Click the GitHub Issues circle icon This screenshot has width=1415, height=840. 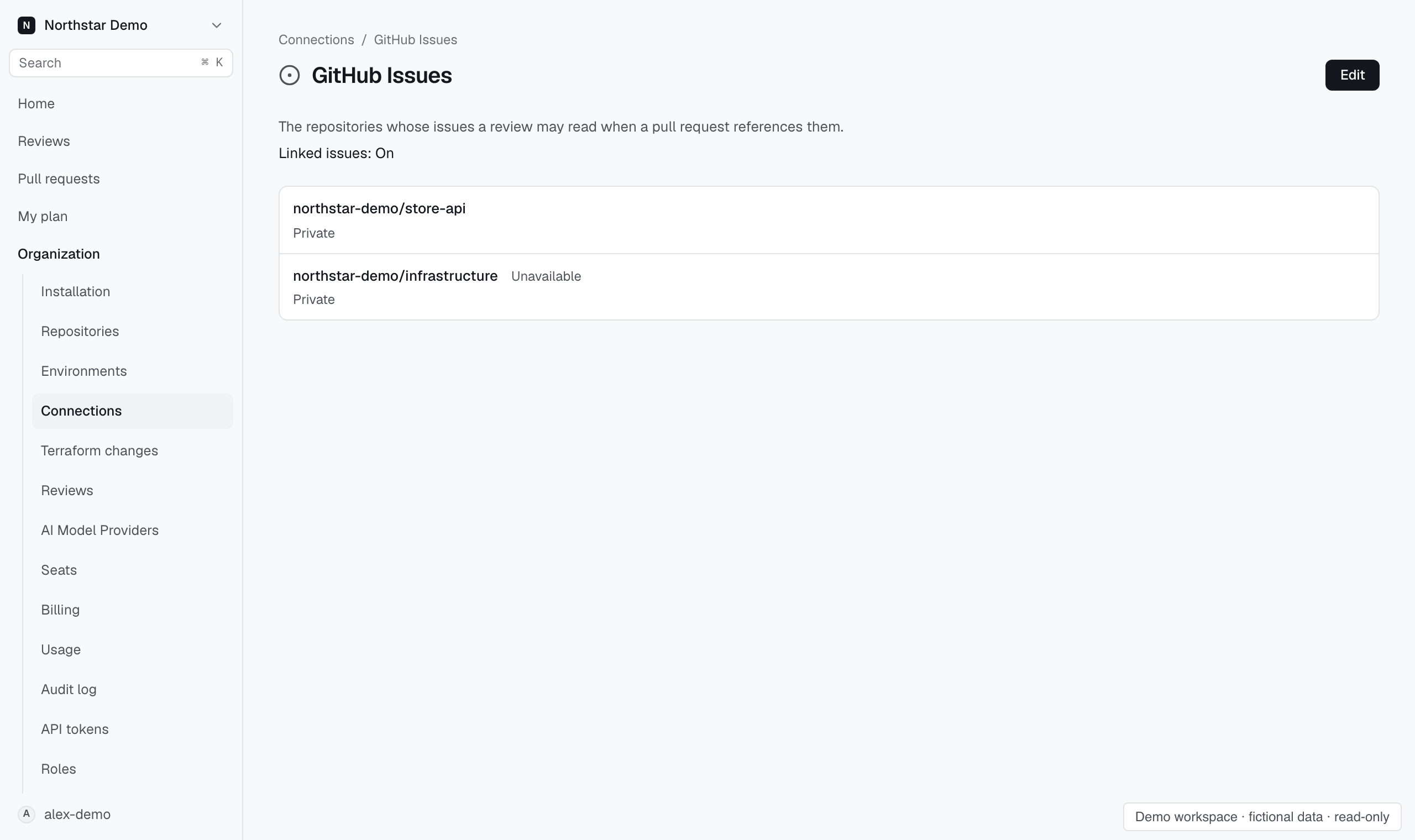click(x=289, y=75)
